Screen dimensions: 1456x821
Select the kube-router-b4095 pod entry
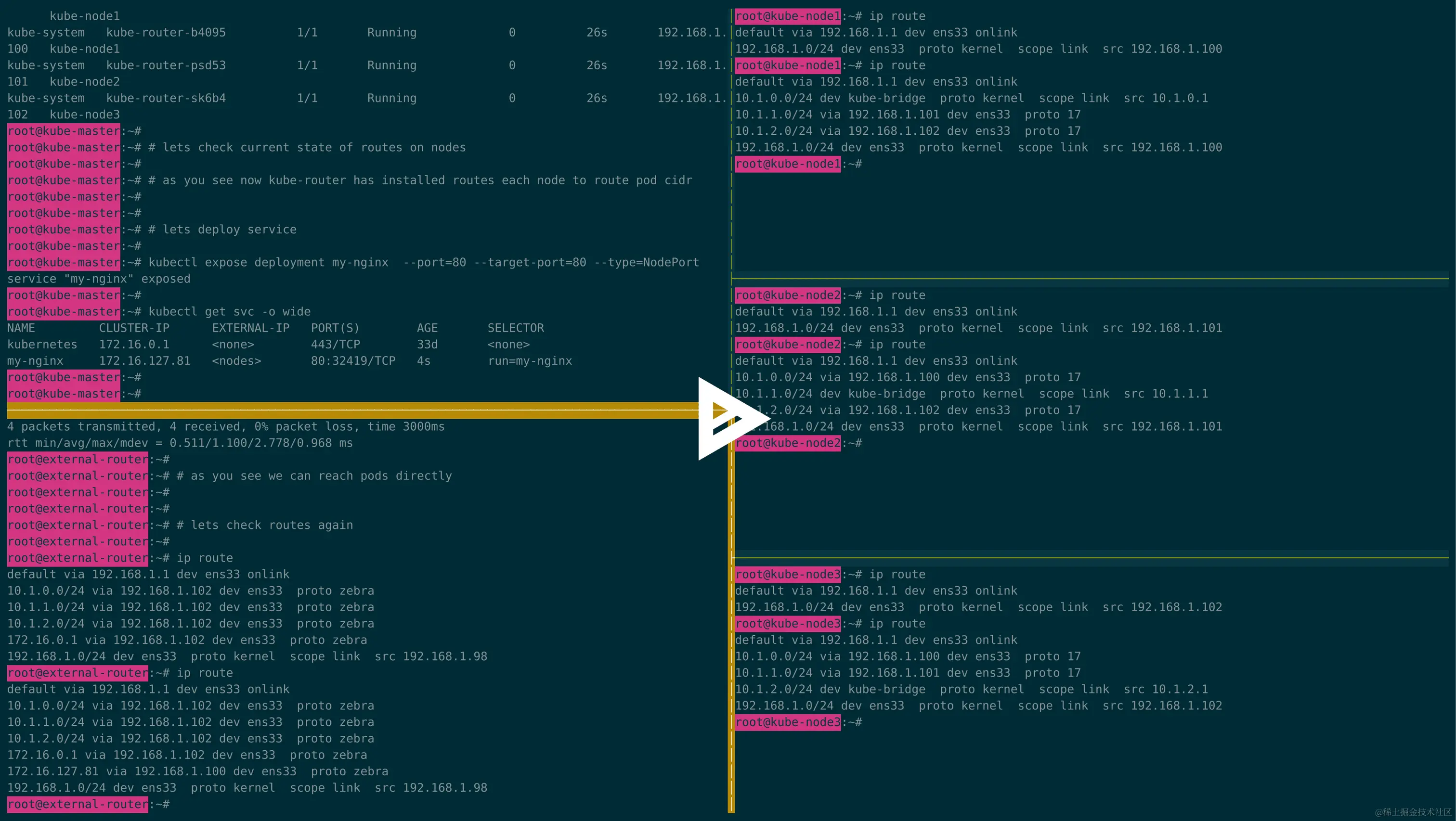click(x=166, y=32)
